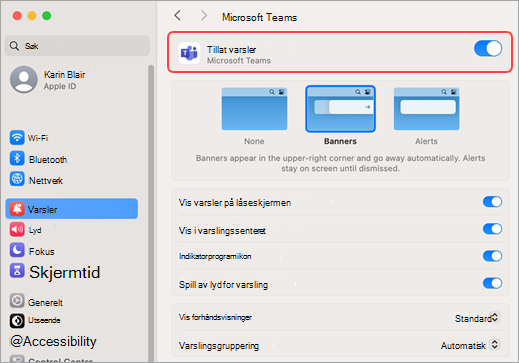This screenshot has height=363, width=519.
Task: Click the Nettverk globe icon
Action: pos(17,179)
